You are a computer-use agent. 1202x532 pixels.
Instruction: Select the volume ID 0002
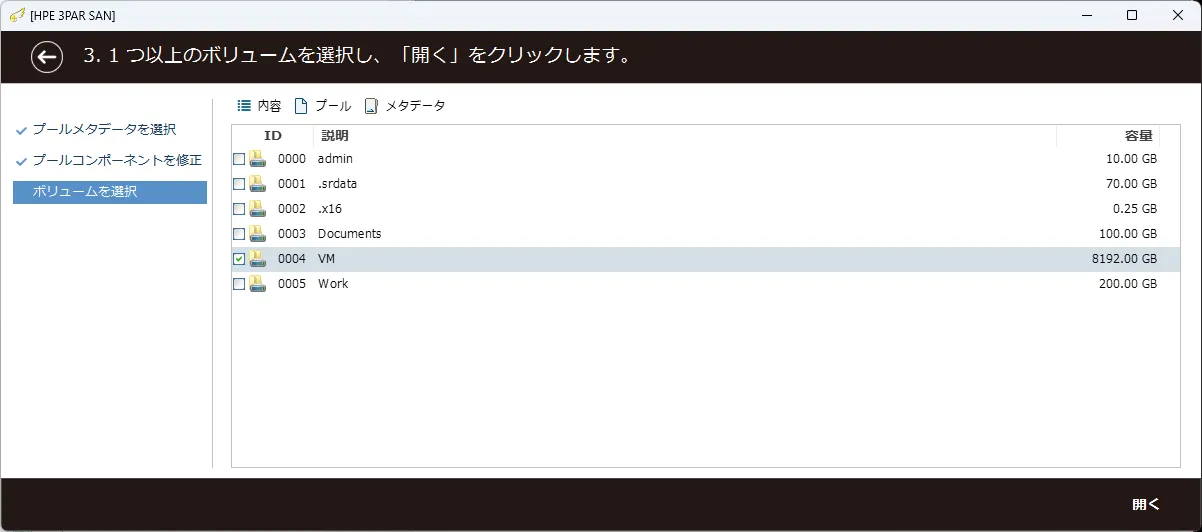point(292,209)
